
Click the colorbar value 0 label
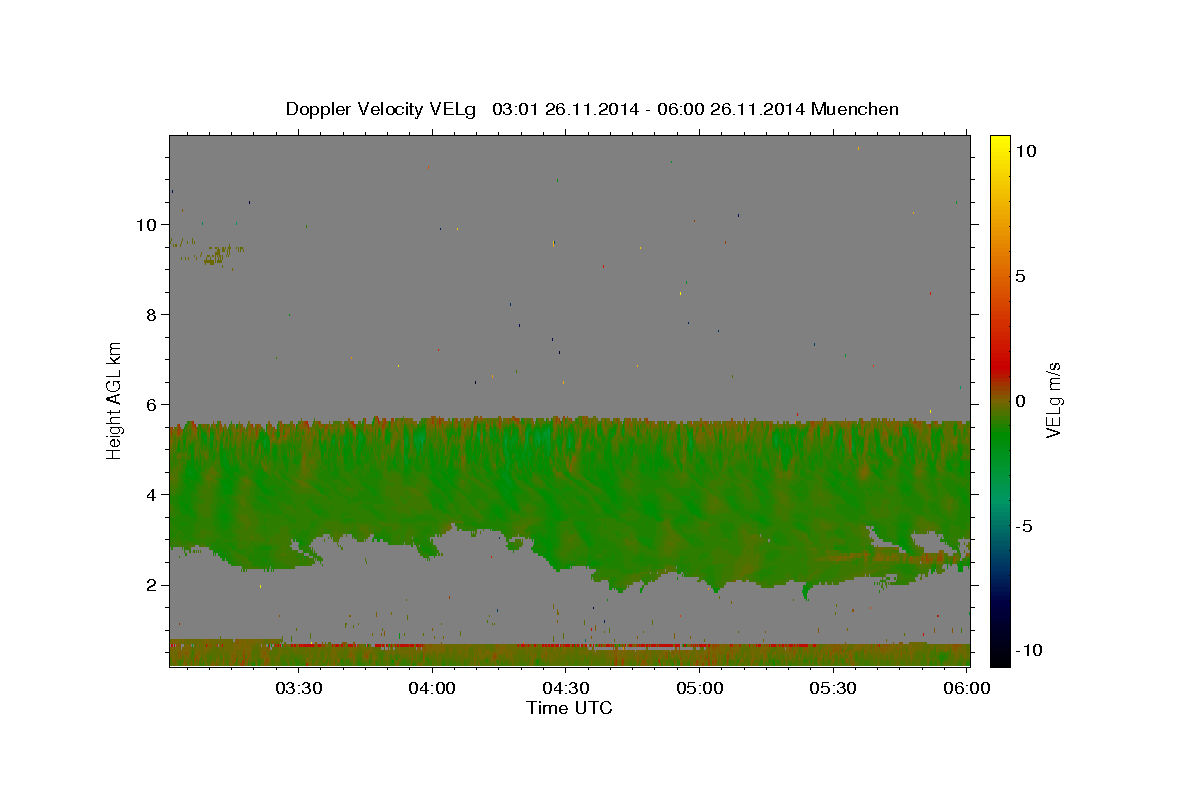pos(1020,401)
